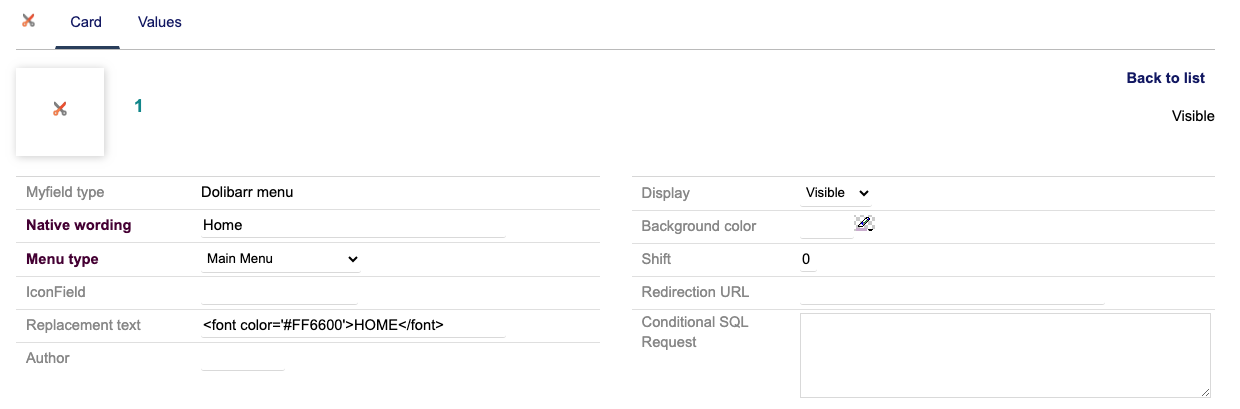Focus the Shift value field
The height and width of the screenshot is (409, 1240).
808,260
